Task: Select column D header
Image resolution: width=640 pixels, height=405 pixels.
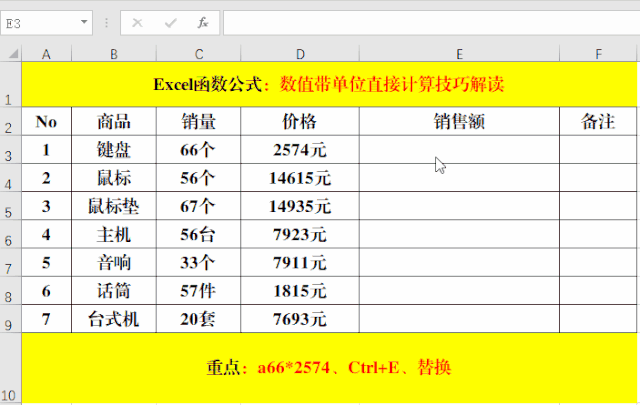Action: [x=300, y=53]
